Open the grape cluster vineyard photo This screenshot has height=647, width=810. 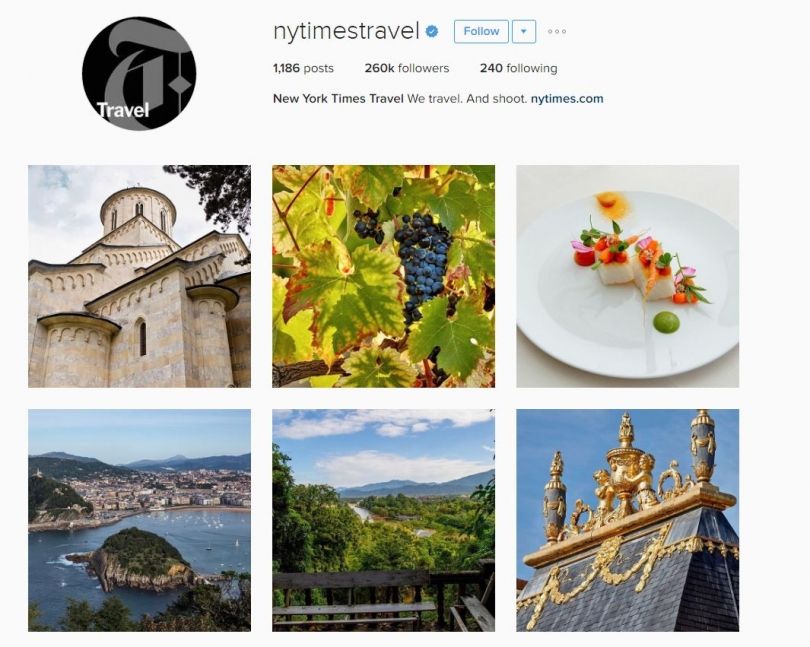click(x=383, y=276)
